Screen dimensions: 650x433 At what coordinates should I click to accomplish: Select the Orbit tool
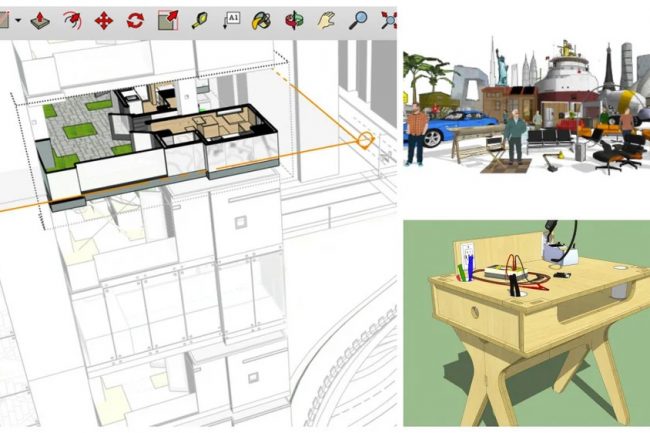tap(293, 19)
